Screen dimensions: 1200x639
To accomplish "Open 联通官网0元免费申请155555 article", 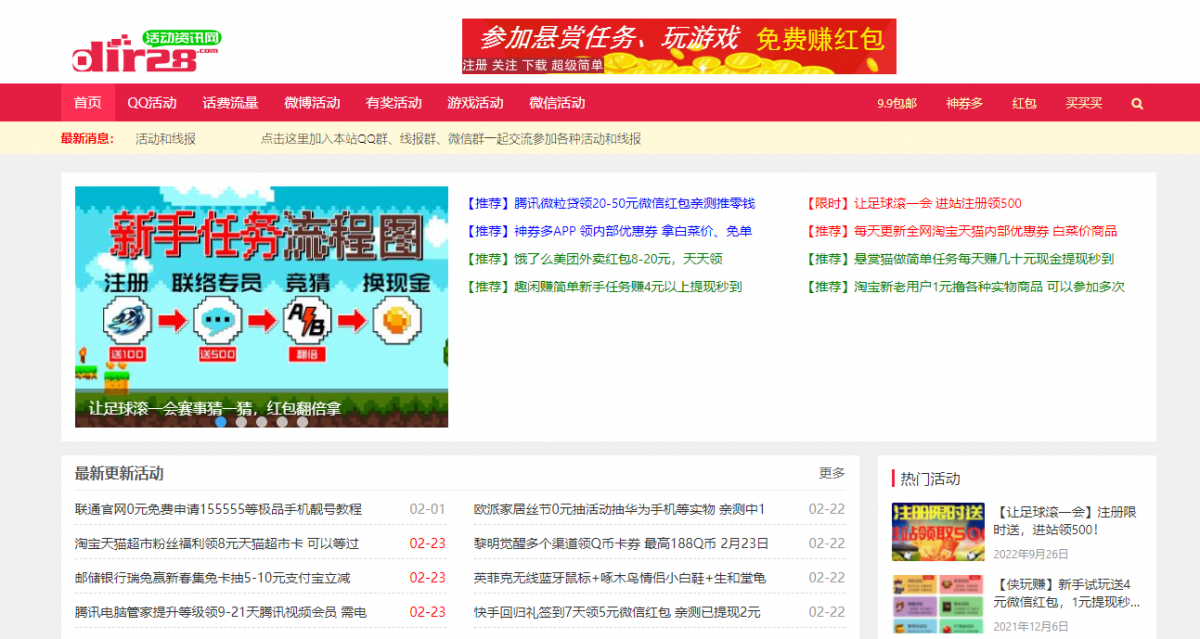I will (218, 509).
